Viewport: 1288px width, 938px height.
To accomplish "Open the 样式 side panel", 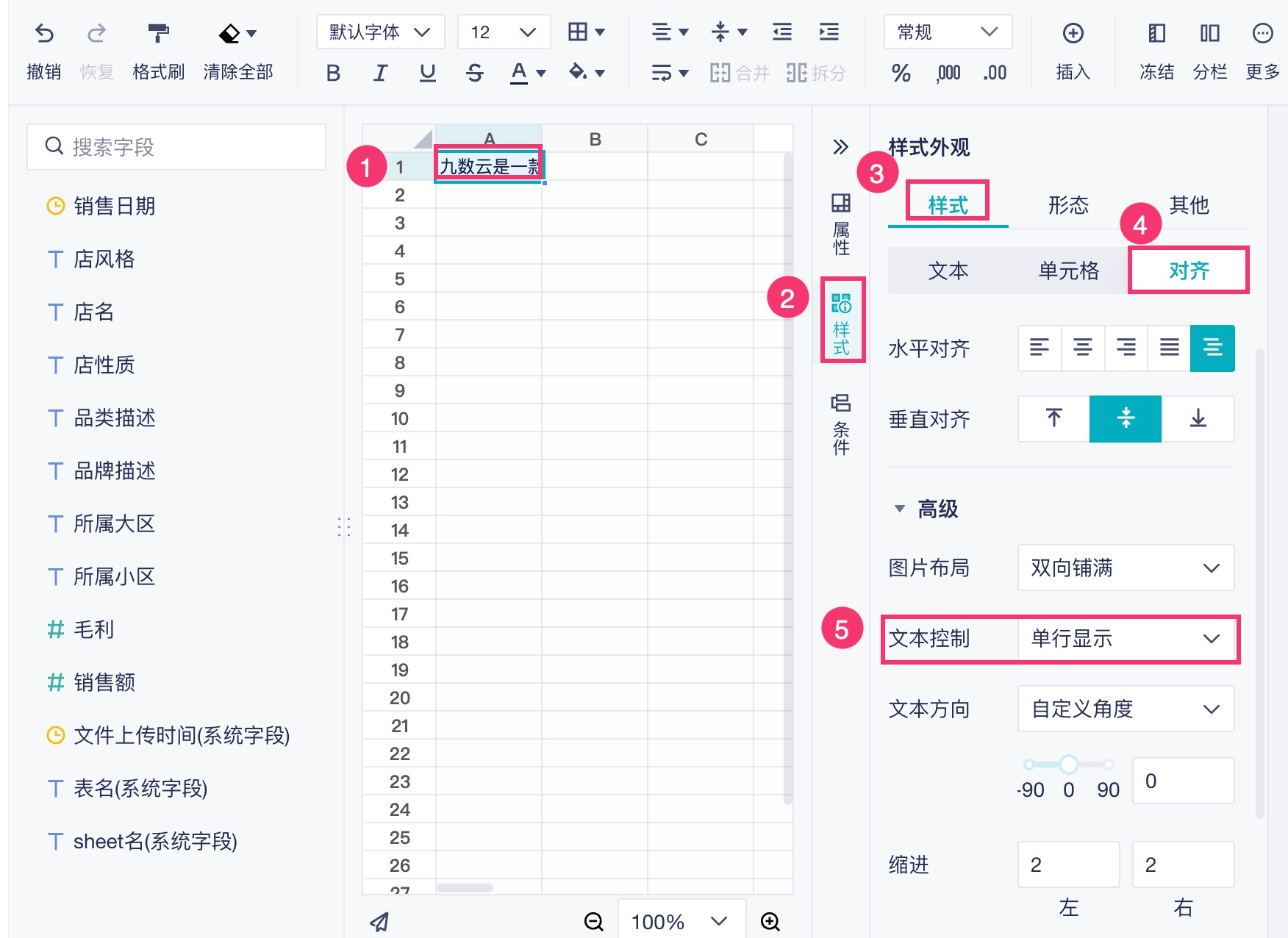I will click(x=841, y=323).
